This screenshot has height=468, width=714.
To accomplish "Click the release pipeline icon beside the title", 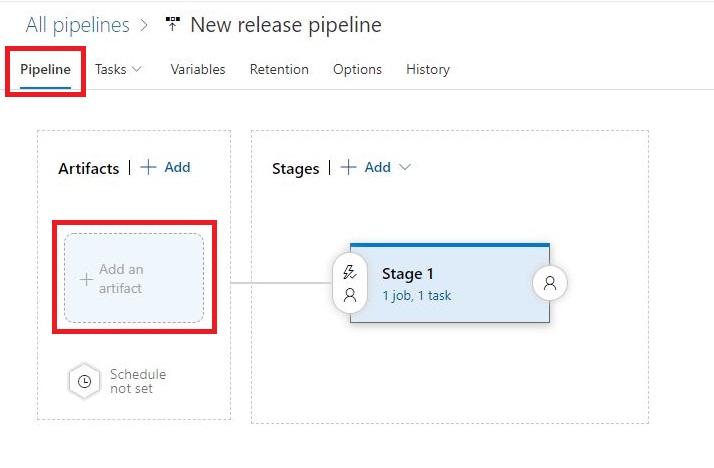I will click(172, 25).
